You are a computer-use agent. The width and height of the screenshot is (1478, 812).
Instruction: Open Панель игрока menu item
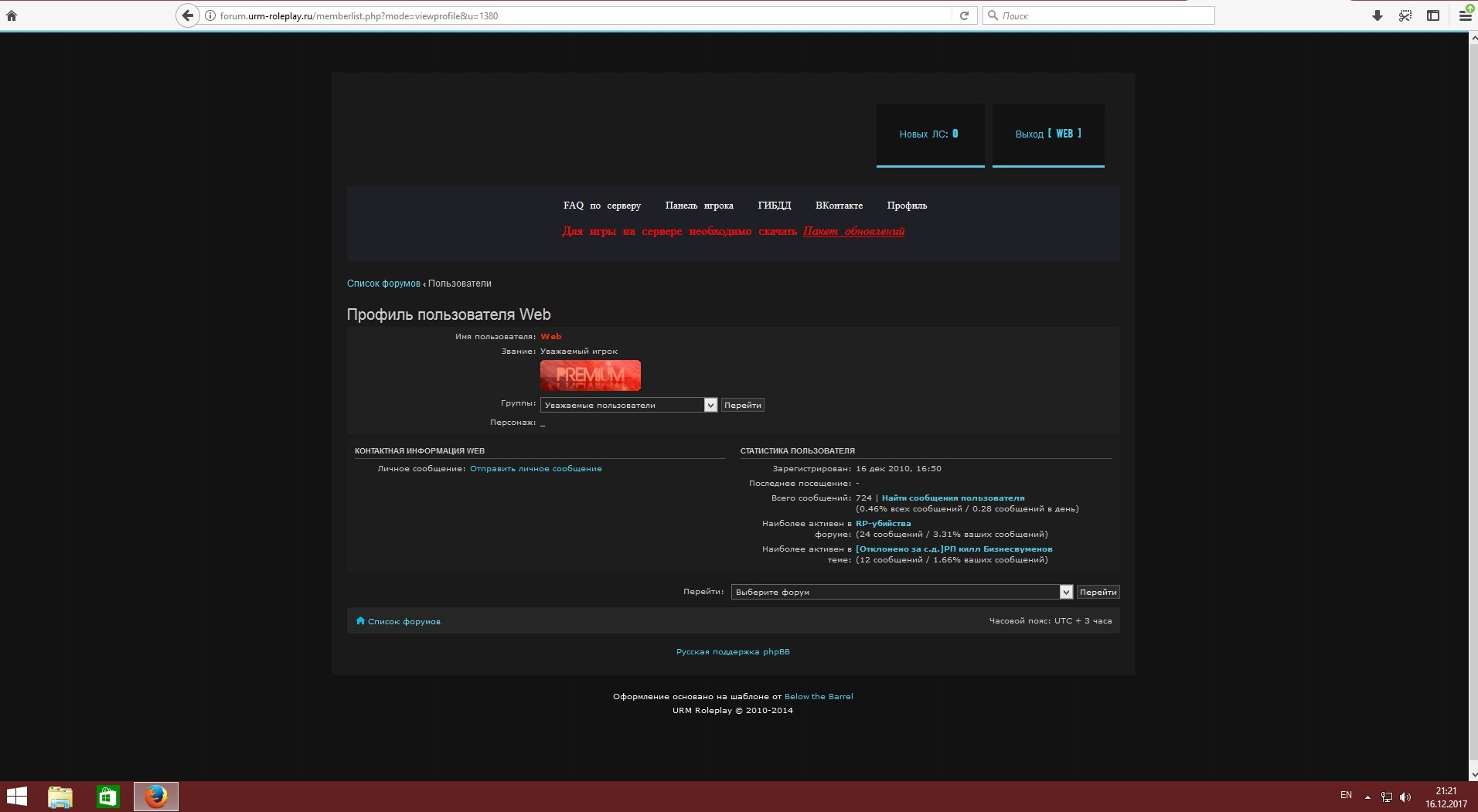700,206
